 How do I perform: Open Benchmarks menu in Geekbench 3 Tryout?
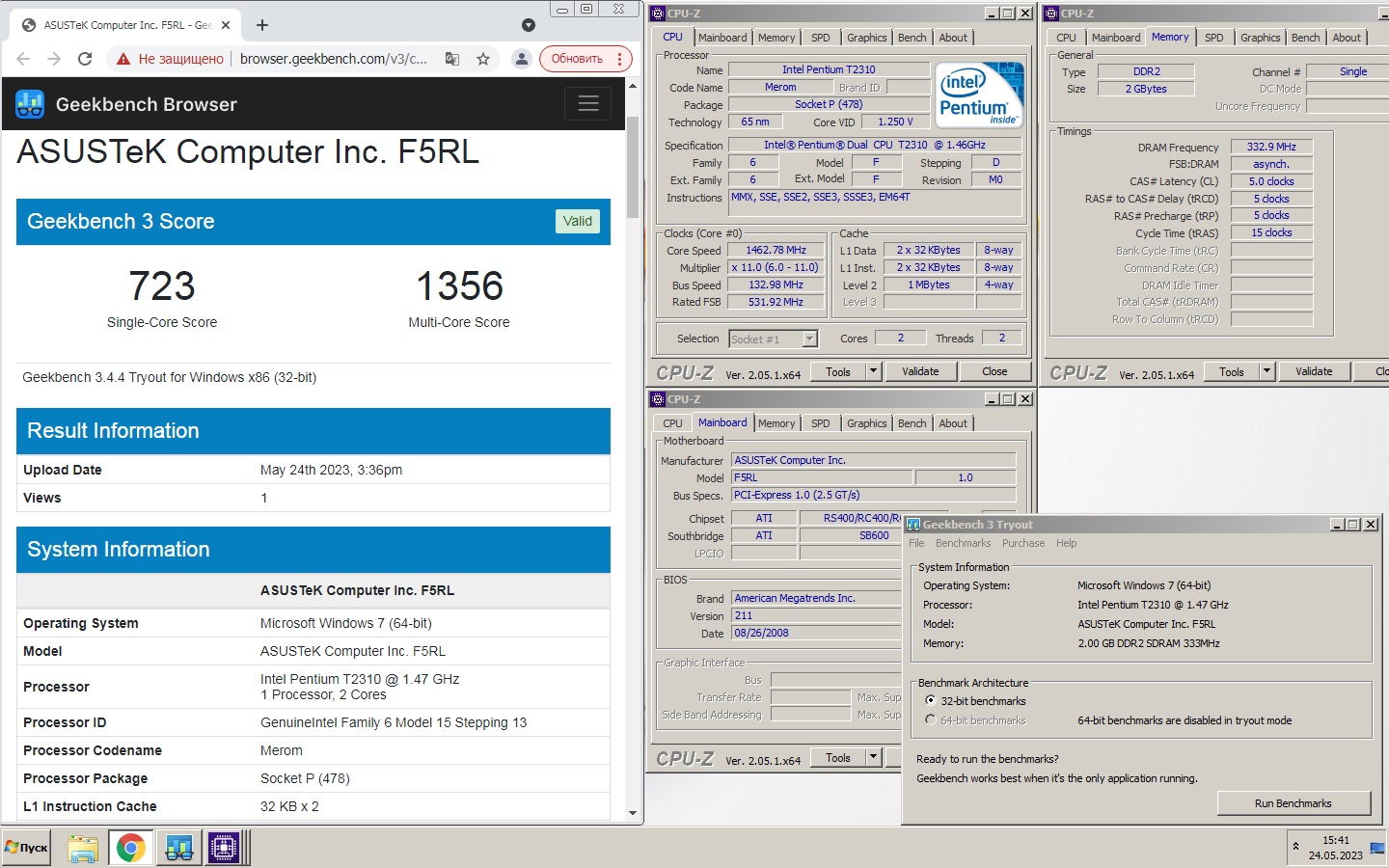point(963,543)
